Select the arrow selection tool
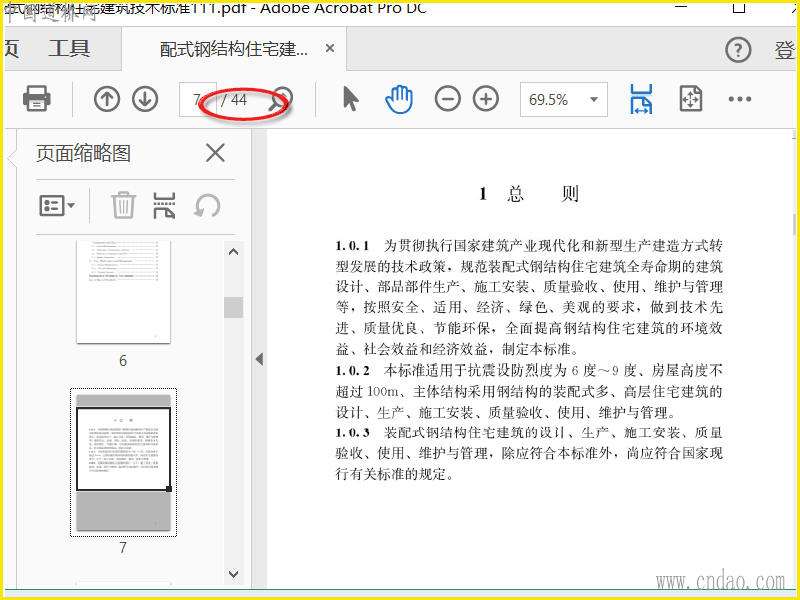 tap(351, 99)
